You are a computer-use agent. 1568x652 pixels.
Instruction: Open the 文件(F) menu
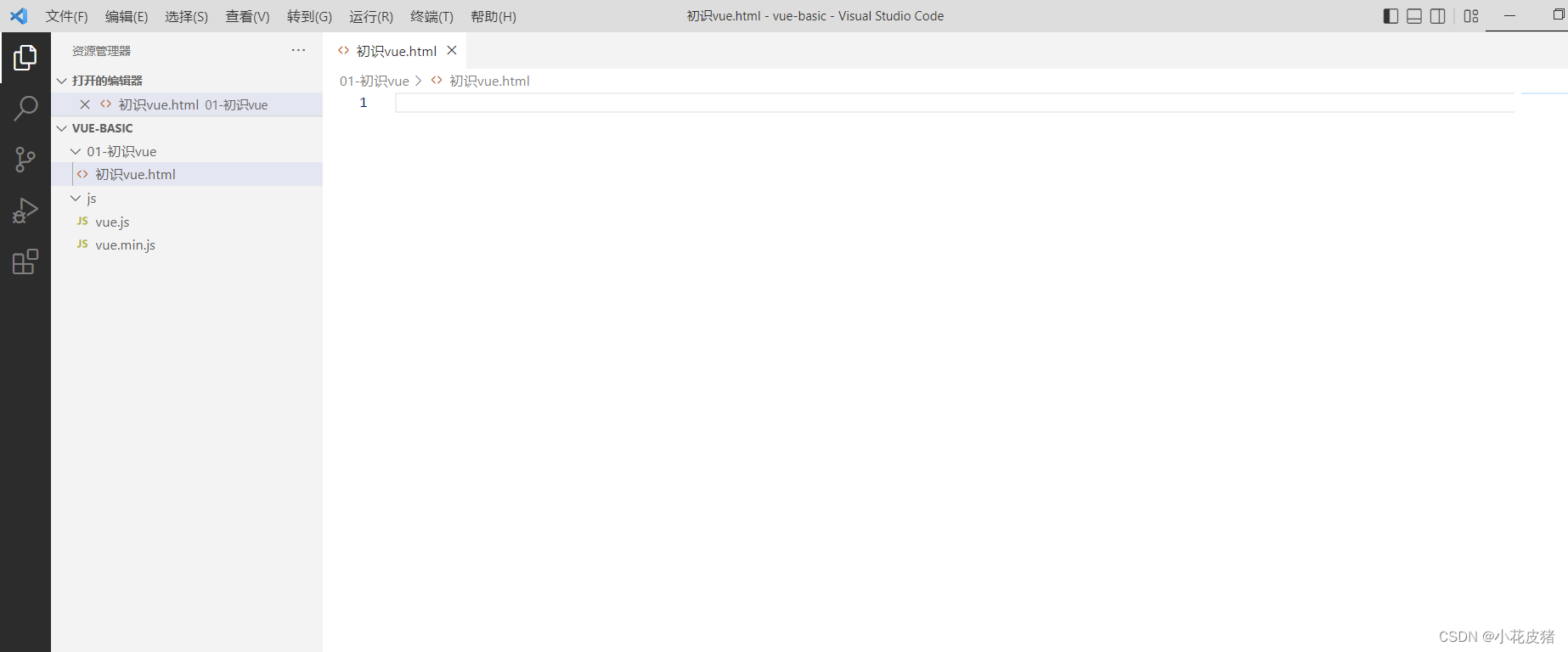click(x=67, y=16)
